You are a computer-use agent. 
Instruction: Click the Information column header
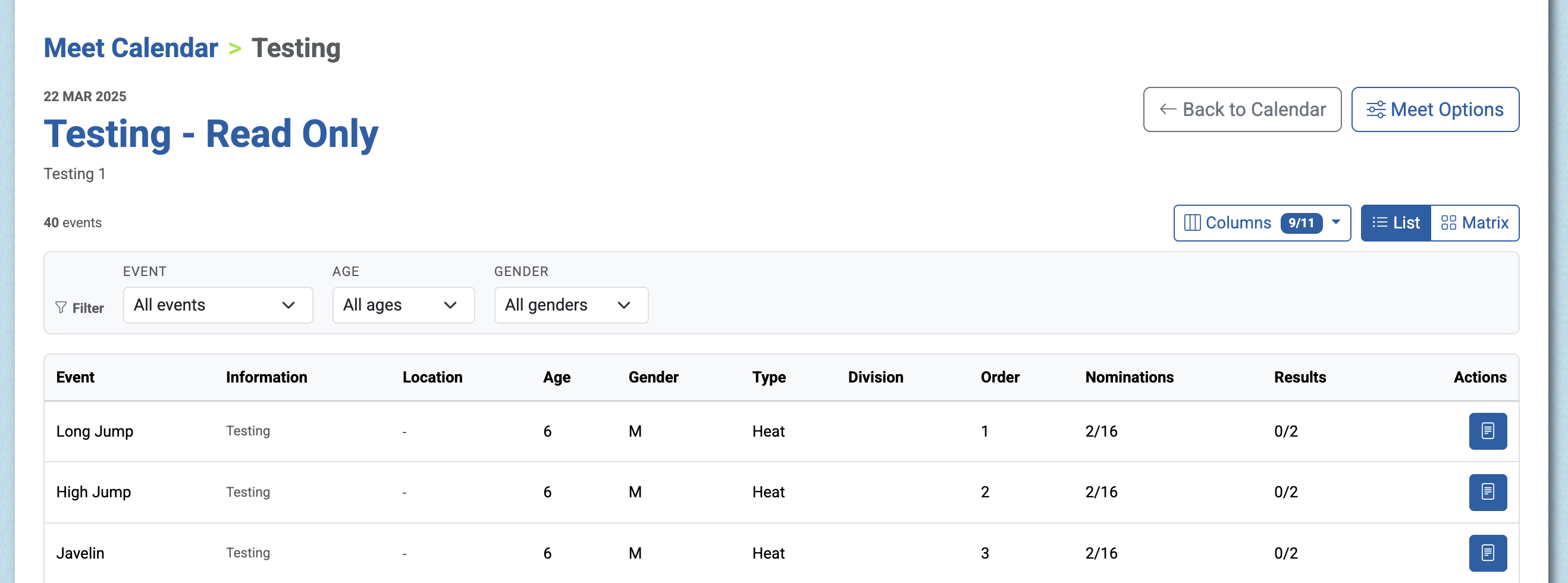click(266, 377)
